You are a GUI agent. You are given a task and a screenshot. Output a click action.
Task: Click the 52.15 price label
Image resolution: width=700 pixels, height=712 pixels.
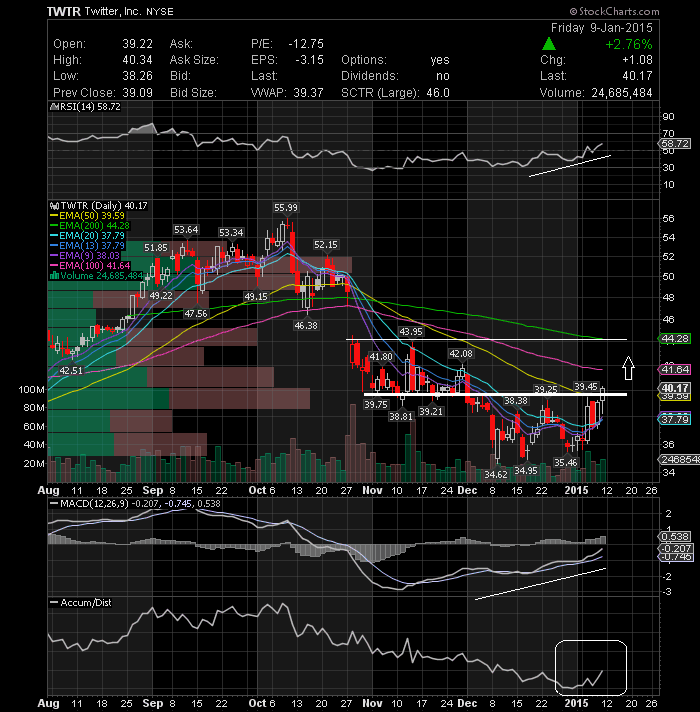click(325, 245)
